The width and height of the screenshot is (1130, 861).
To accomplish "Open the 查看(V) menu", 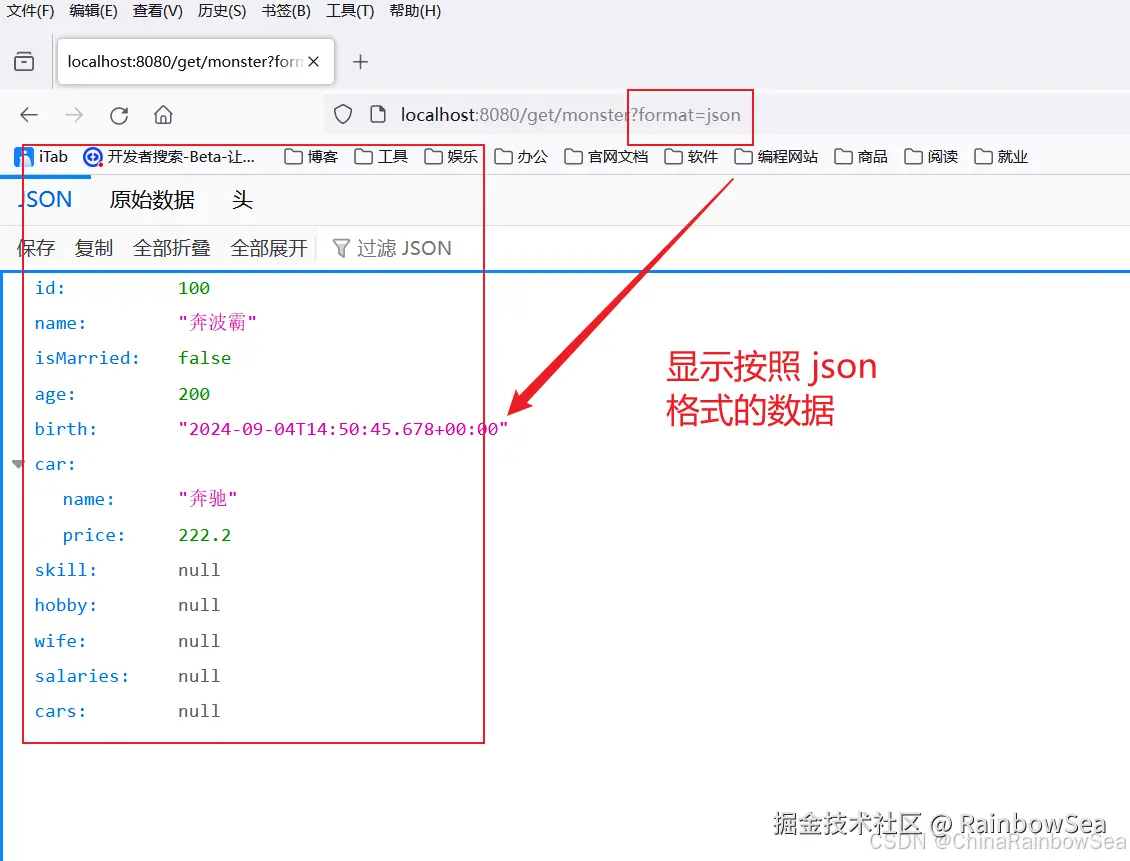I will point(158,11).
